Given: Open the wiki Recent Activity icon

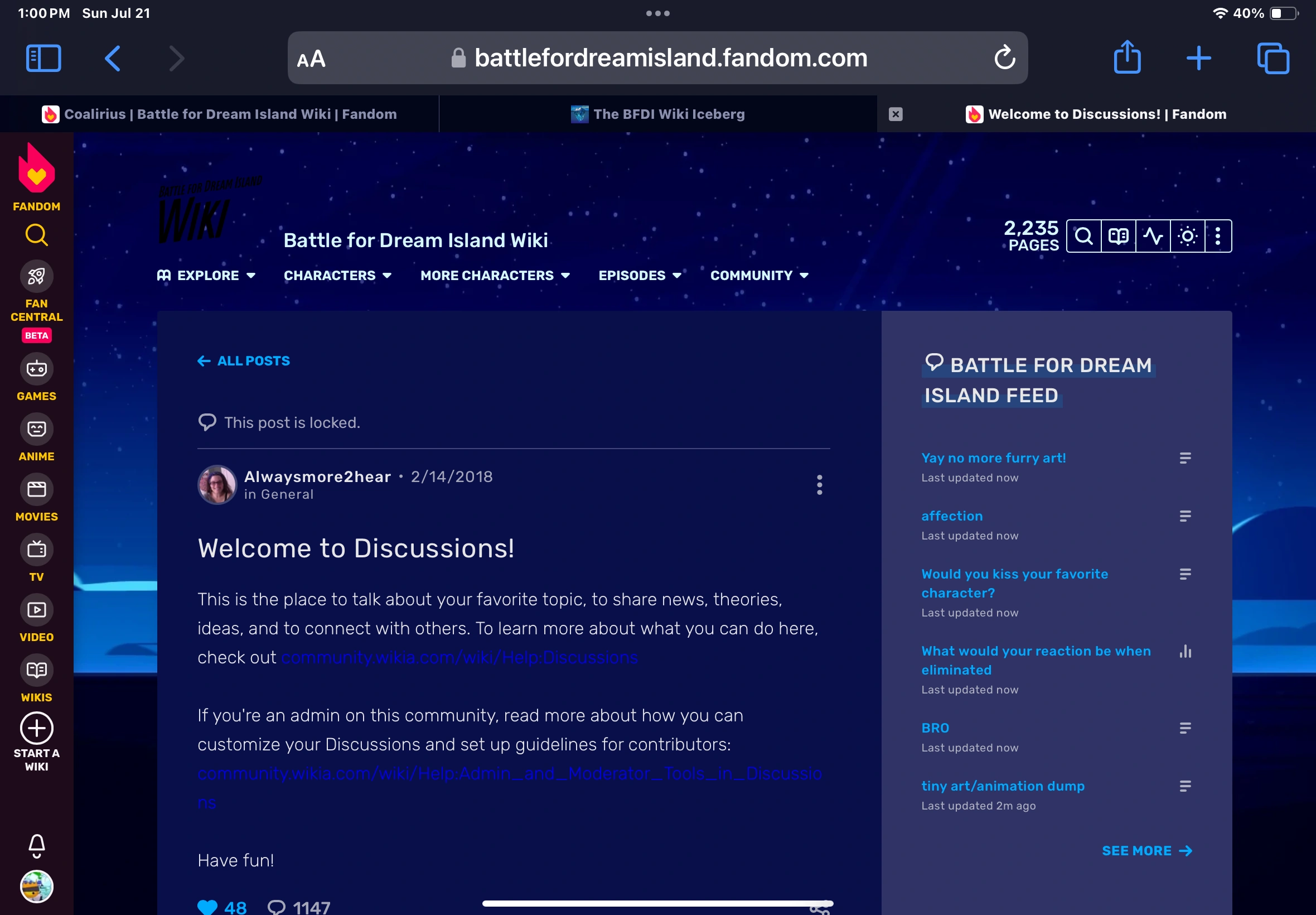Looking at the screenshot, I should tap(1153, 235).
